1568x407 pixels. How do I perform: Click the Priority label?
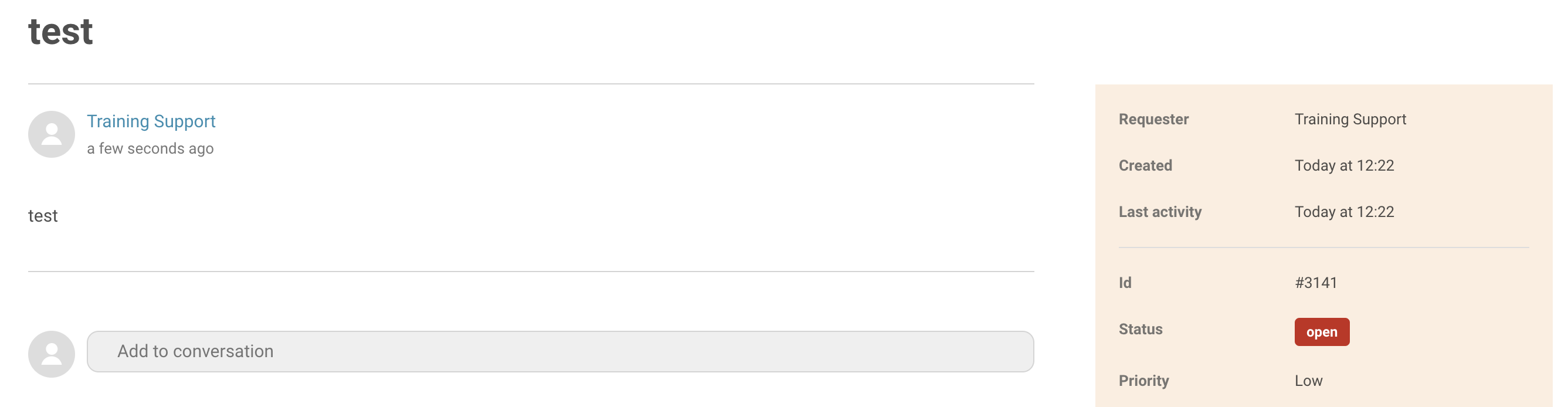click(x=1143, y=381)
